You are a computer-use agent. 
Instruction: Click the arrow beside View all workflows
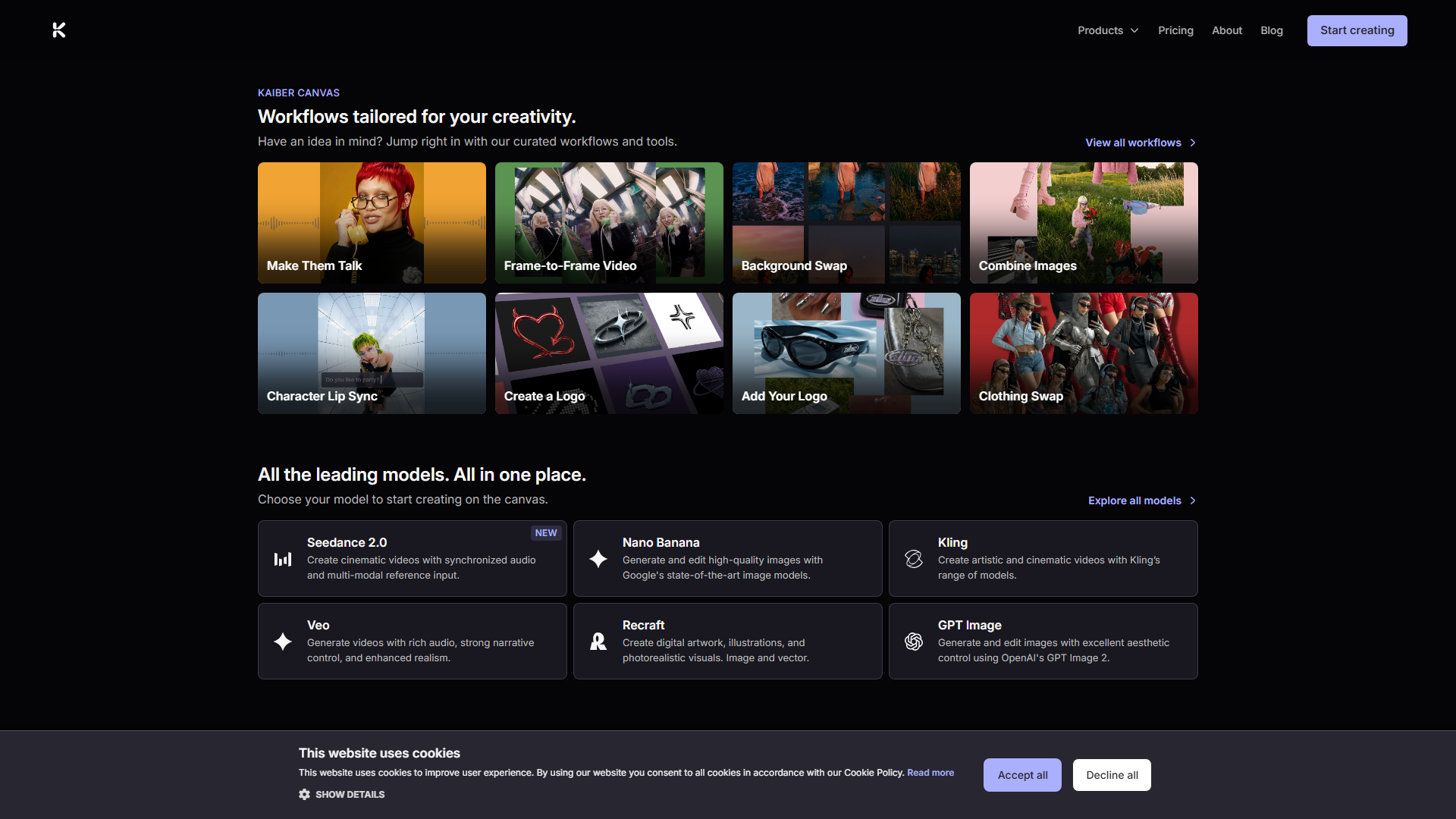click(x=1193, y=143)
